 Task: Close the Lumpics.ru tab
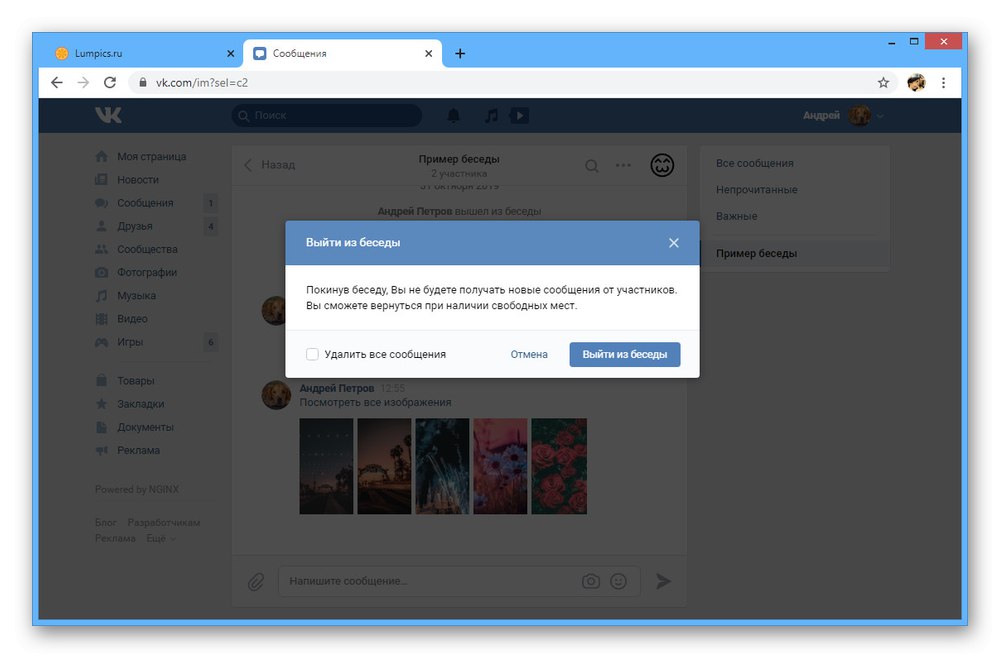[x=231, y=54]
